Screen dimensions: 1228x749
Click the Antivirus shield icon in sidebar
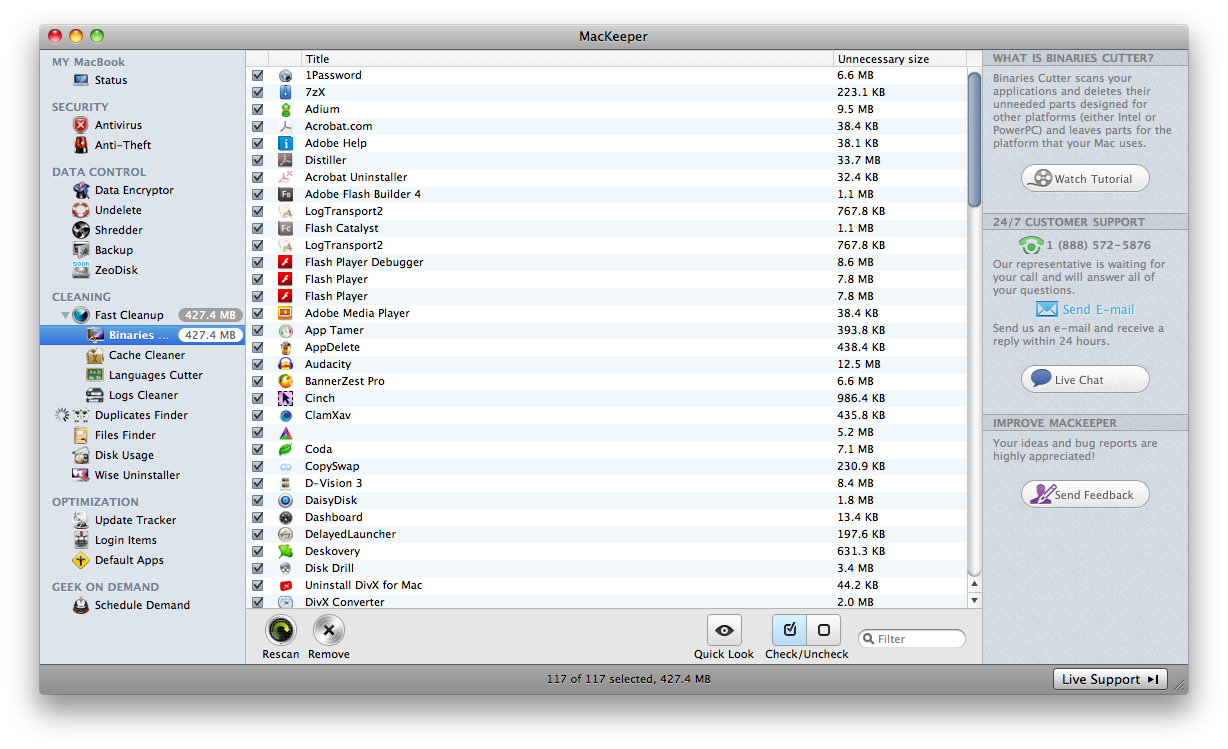[x=81, y=125]
